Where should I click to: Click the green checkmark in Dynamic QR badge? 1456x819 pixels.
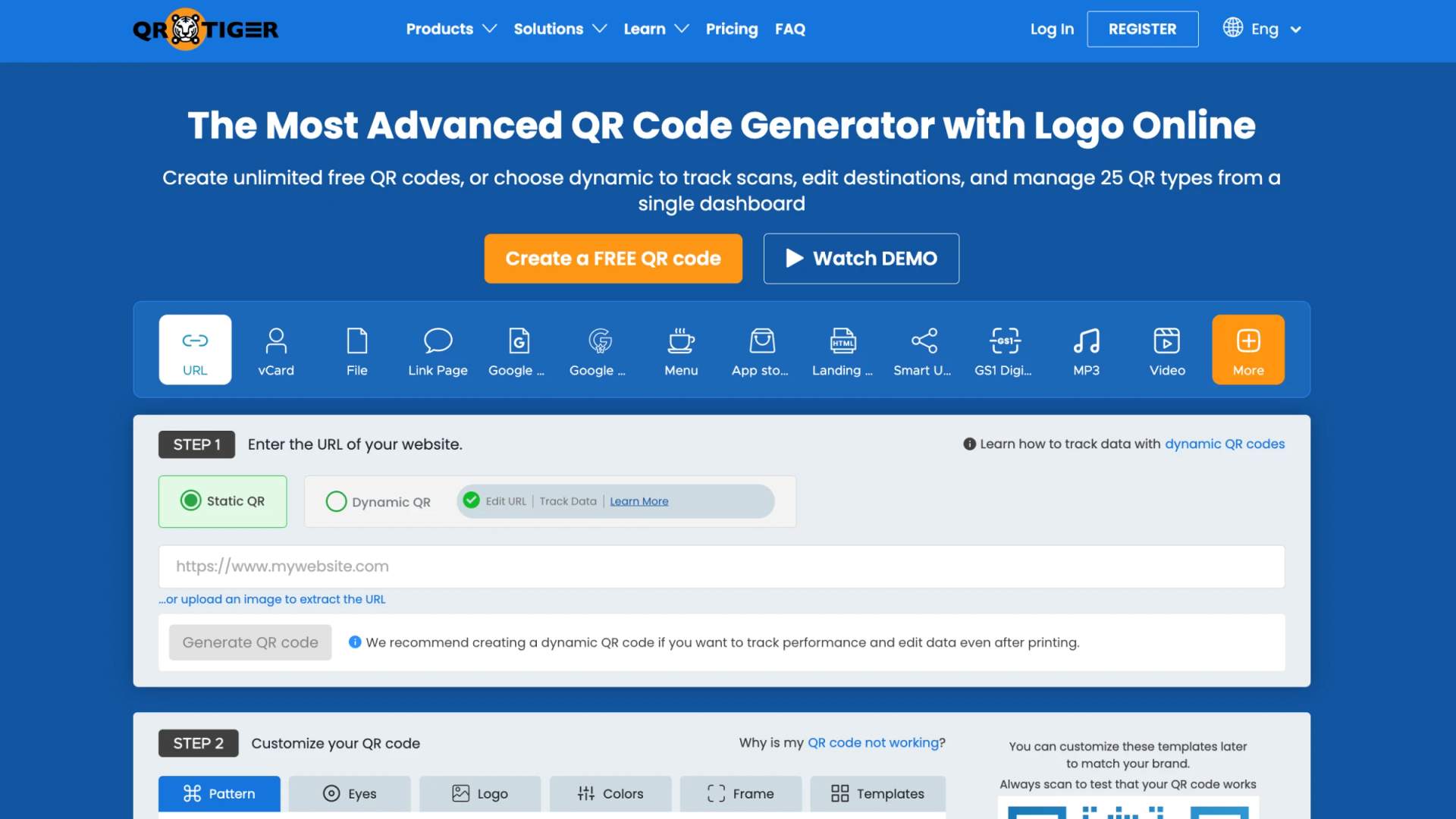point(471,500)
